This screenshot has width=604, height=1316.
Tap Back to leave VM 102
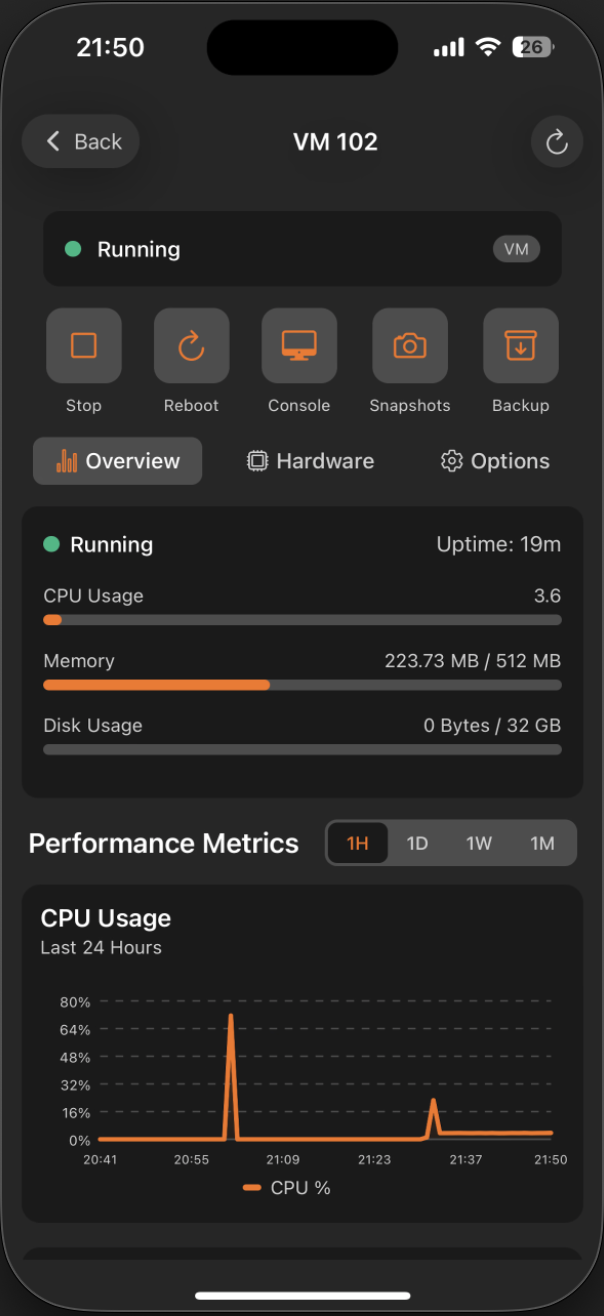[80, 141]
